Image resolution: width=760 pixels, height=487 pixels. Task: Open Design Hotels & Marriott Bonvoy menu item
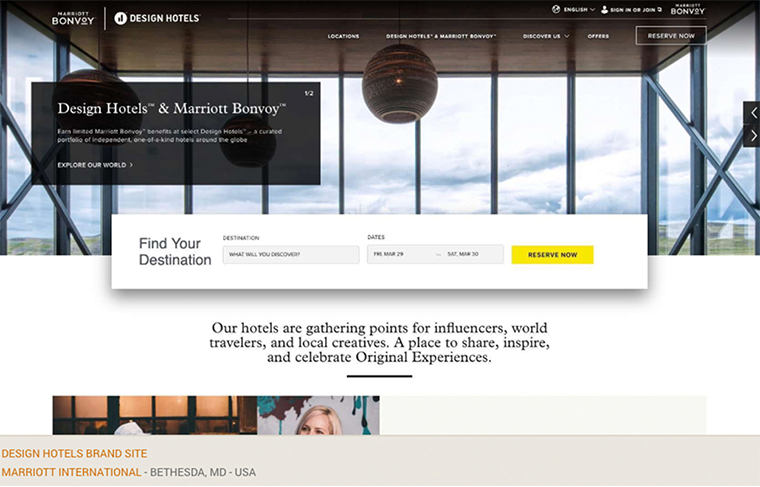coord(441,36)
